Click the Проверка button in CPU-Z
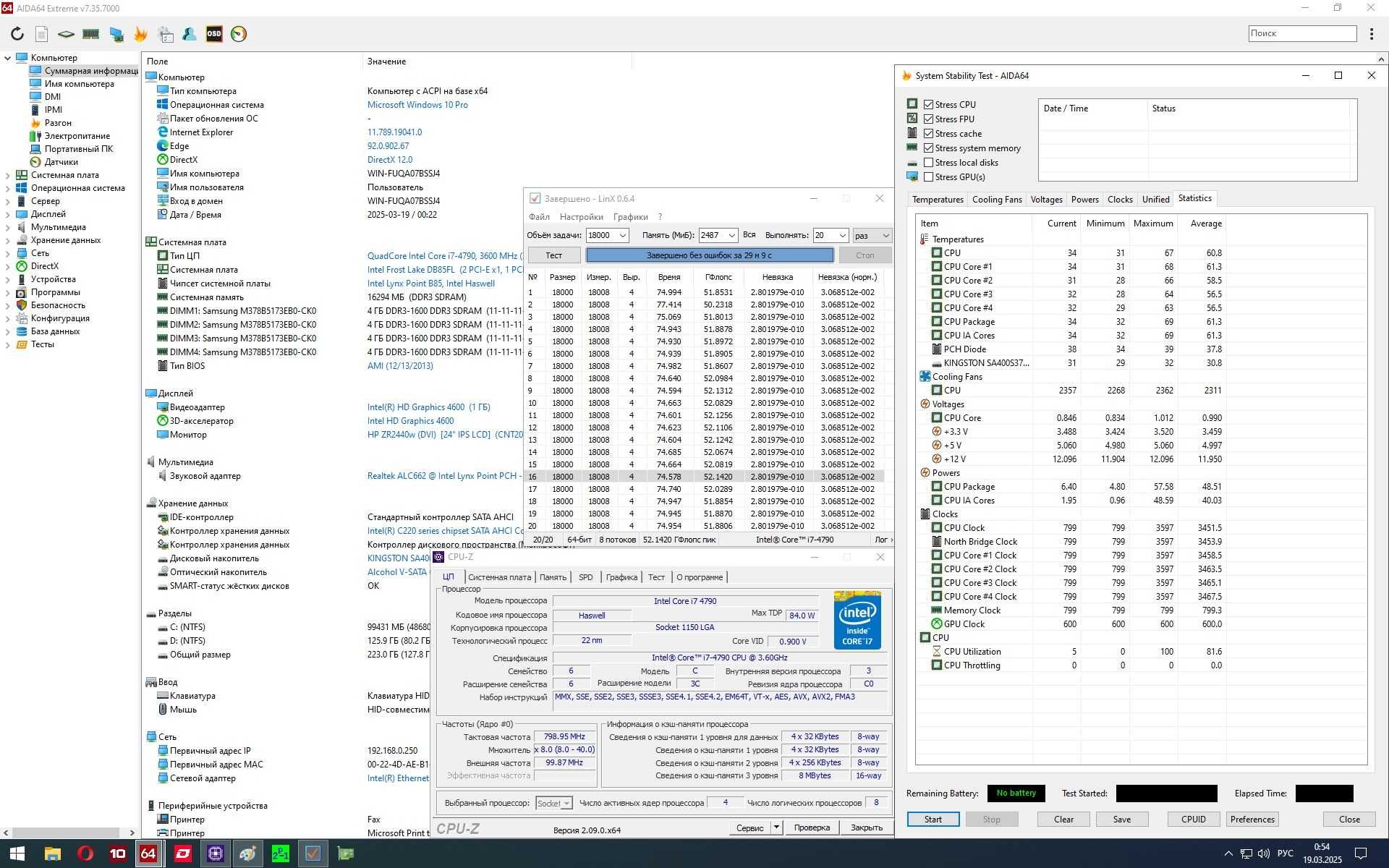The image size is (1389, 868). click(812, 827)
